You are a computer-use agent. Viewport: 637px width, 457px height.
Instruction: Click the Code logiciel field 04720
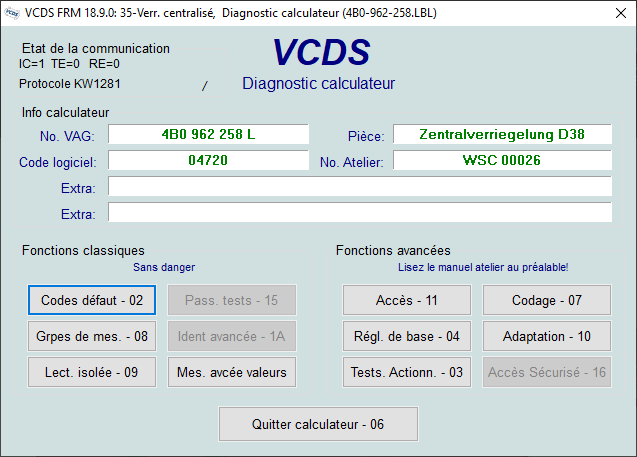[x=208, y=160]
